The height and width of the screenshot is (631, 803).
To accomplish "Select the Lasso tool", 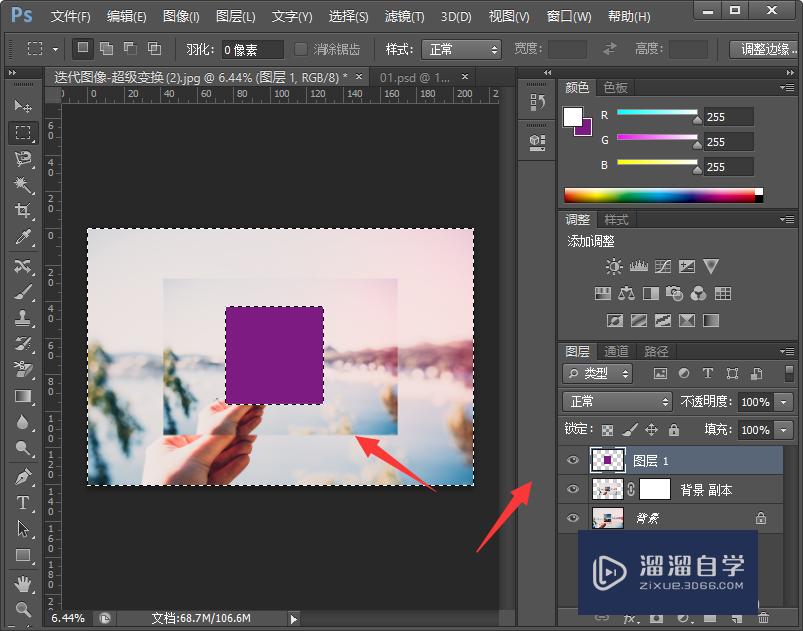I will click(x=23, y=159).
